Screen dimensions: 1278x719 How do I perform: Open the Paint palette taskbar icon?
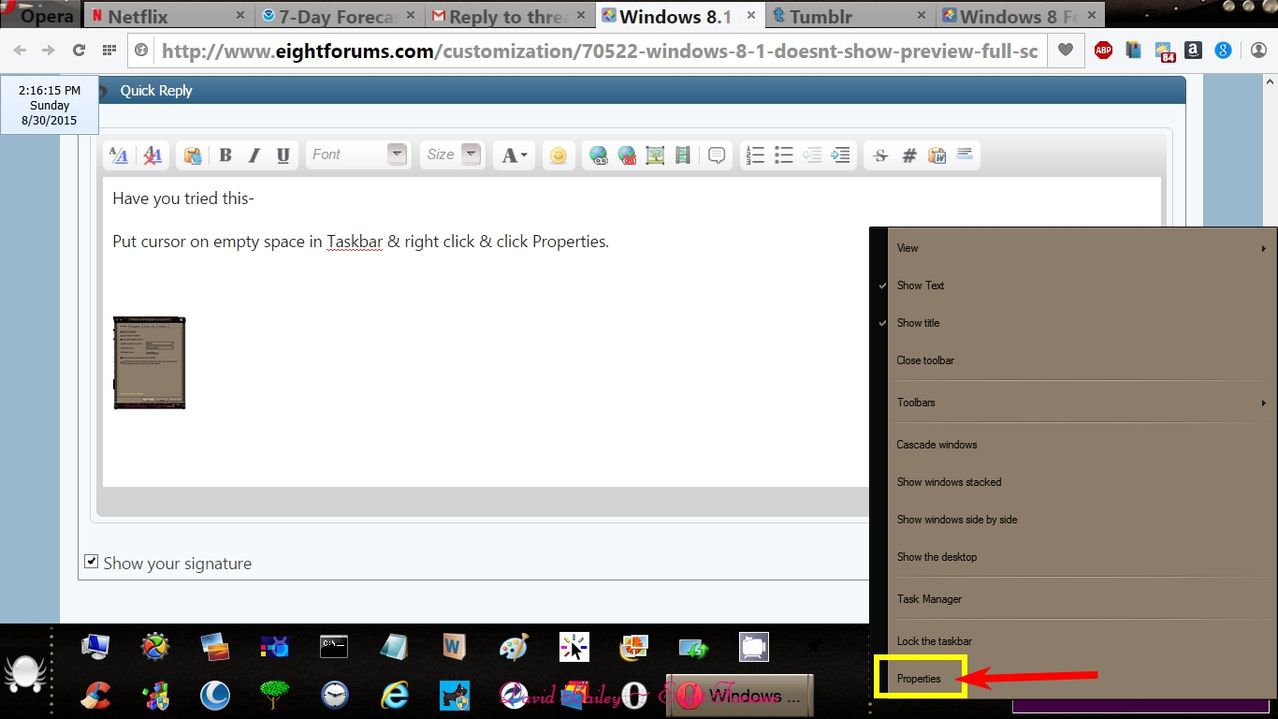click(x=514, y=647)
